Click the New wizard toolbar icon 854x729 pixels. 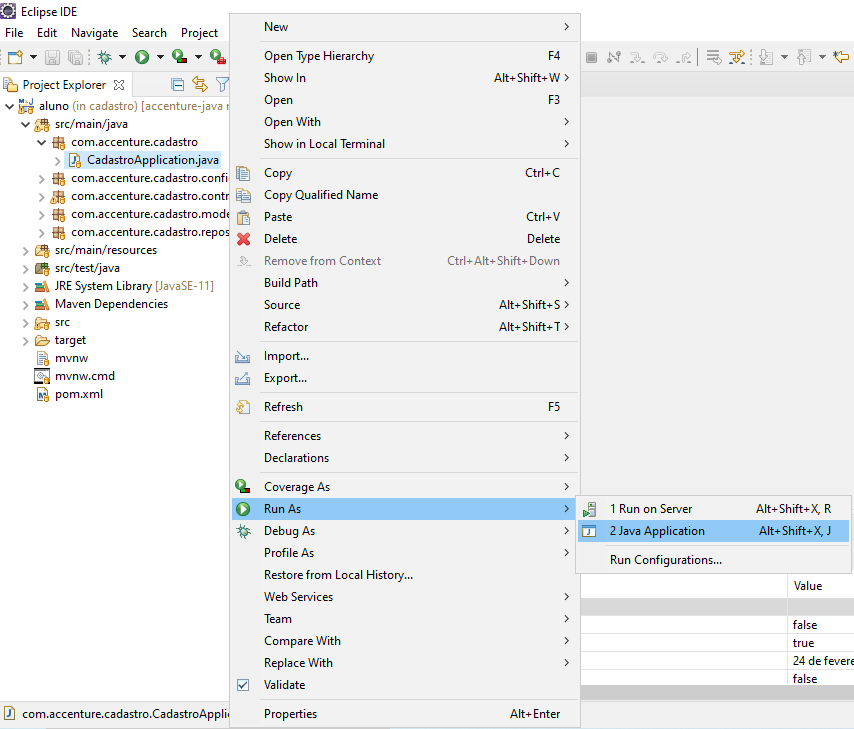pyautogui.click(x=16, y=57)
